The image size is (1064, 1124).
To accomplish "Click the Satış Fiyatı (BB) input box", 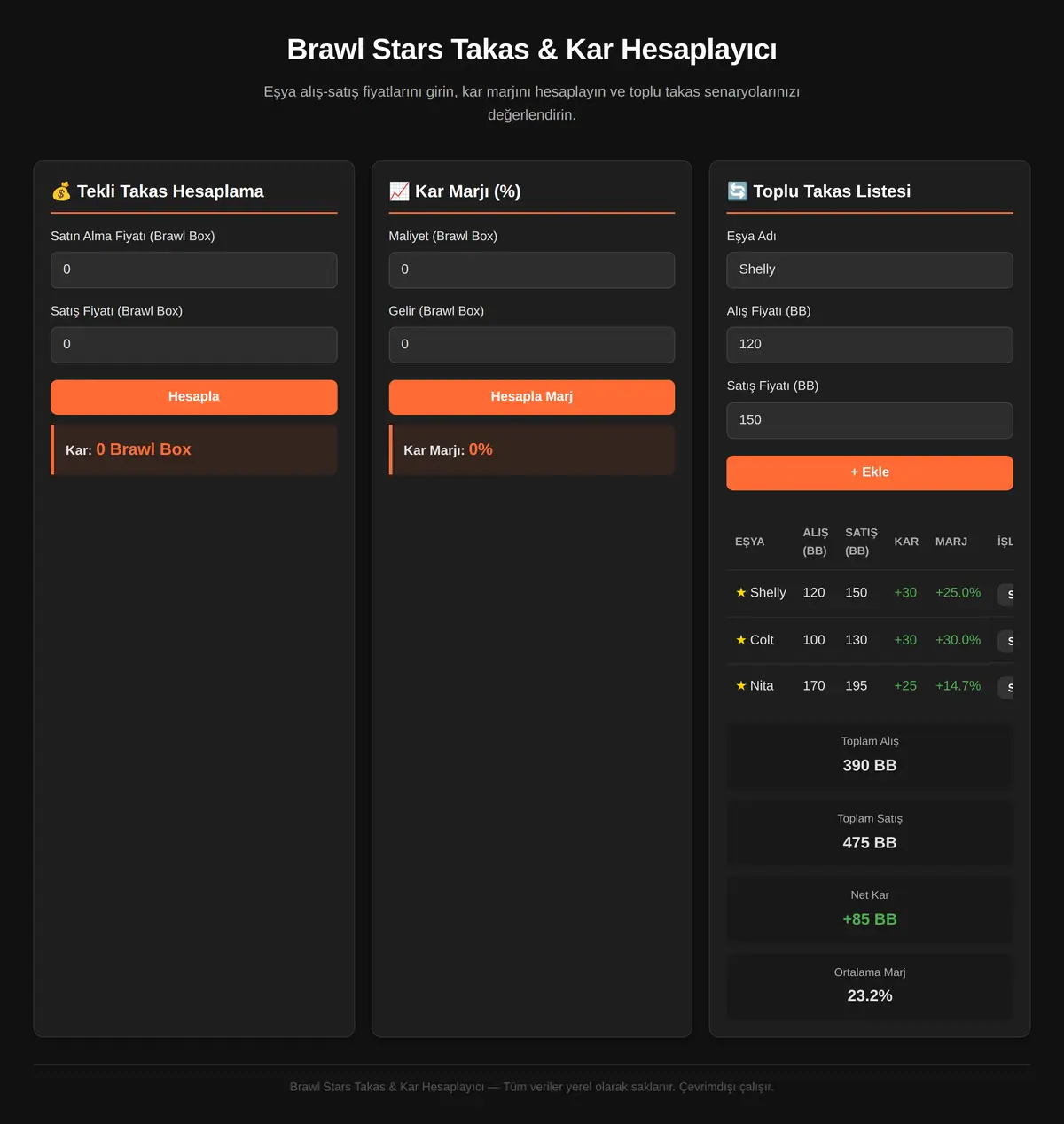I will click(870, 420).
